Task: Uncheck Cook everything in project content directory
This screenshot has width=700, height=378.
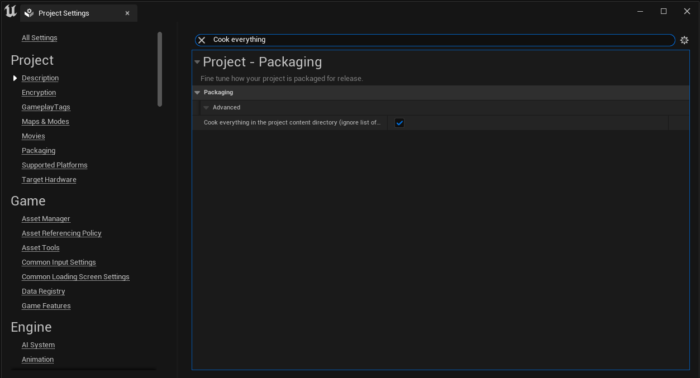Action: tap(400, 123)
